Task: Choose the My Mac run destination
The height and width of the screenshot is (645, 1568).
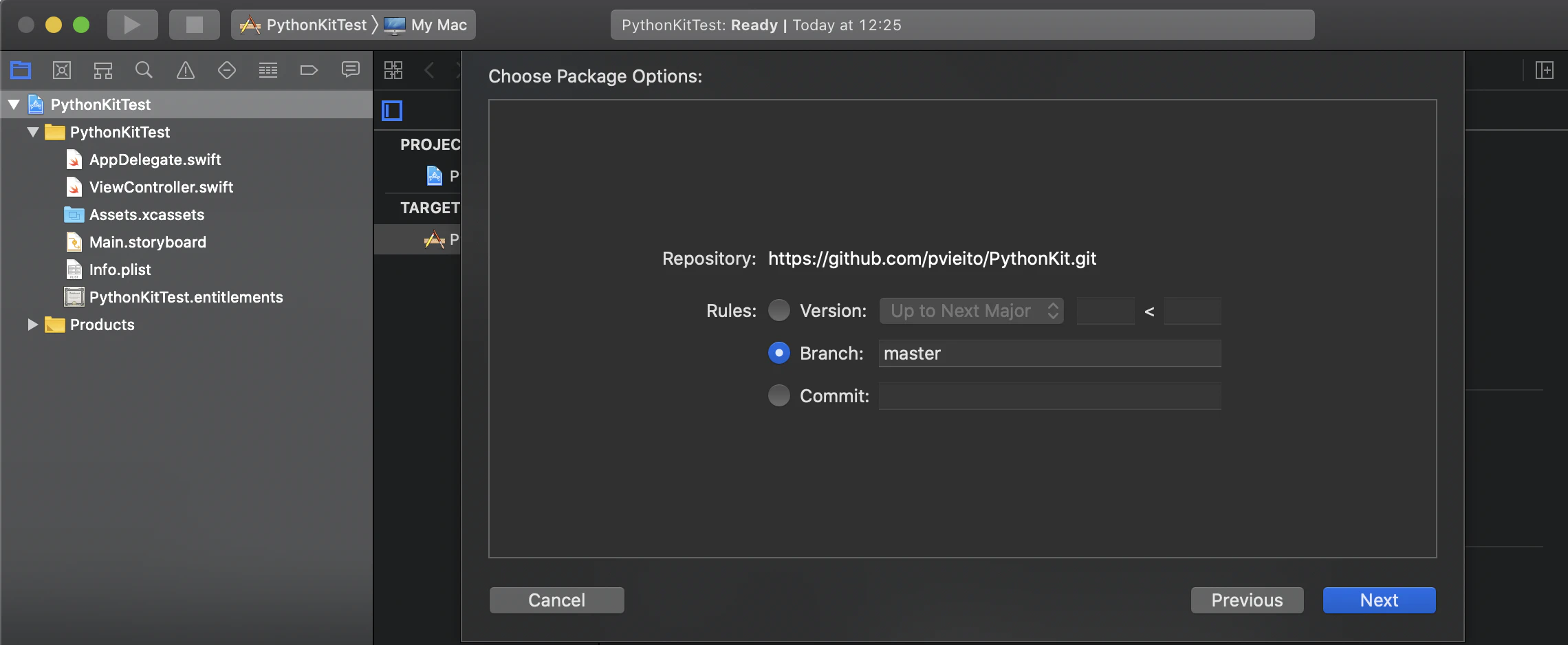Action: click(x=426, y=25)
